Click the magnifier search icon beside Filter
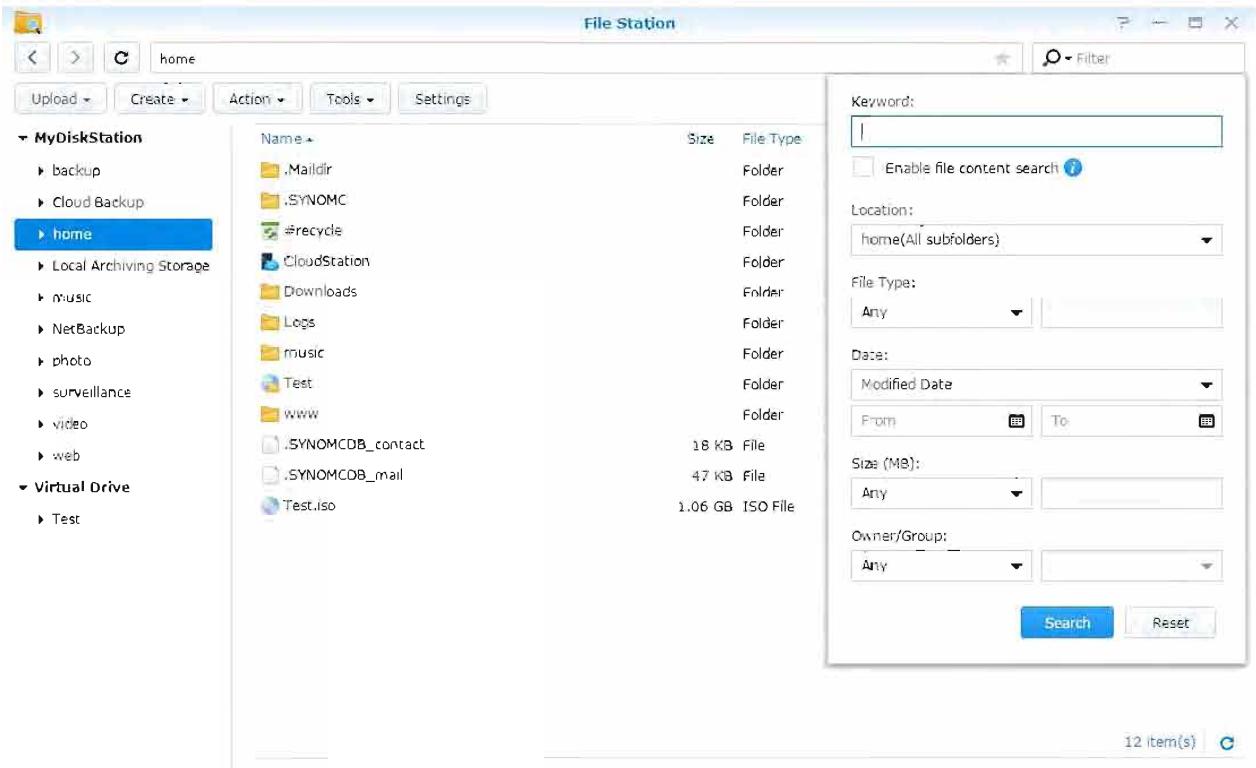 [1052, 59]
